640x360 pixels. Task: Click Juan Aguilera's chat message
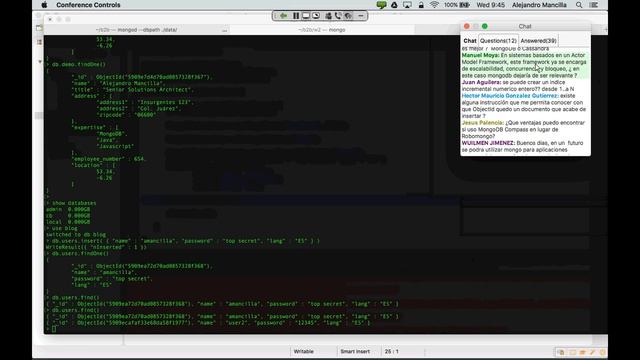[x=524, y=85]
